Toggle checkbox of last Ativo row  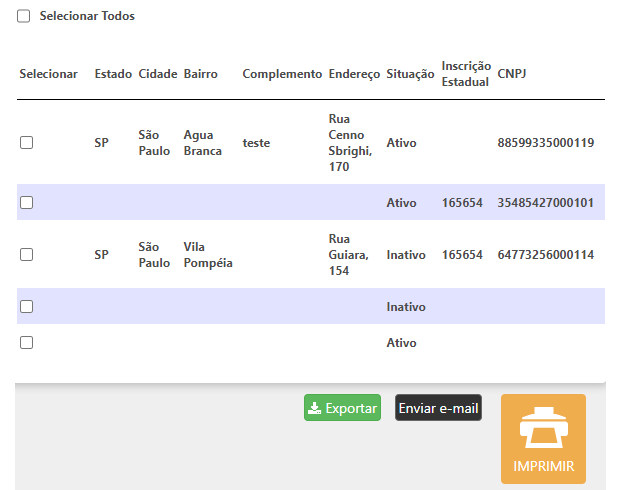click(26, 342)
